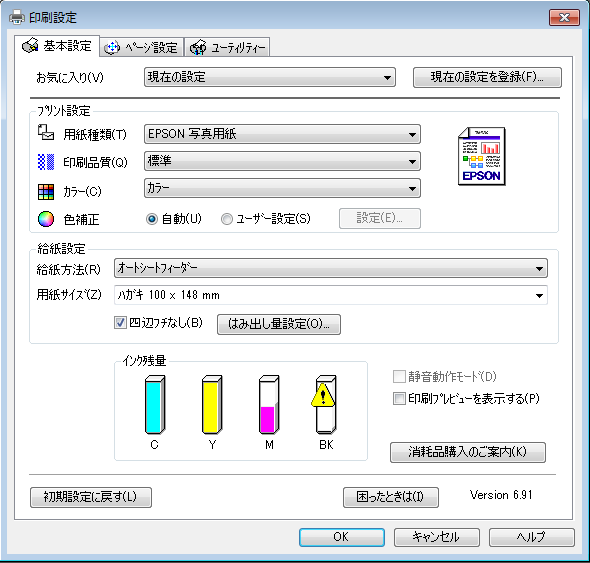Screen dimensions: 590x563
Task: Click the キャンセル button
Action: (x=436, y=537)
